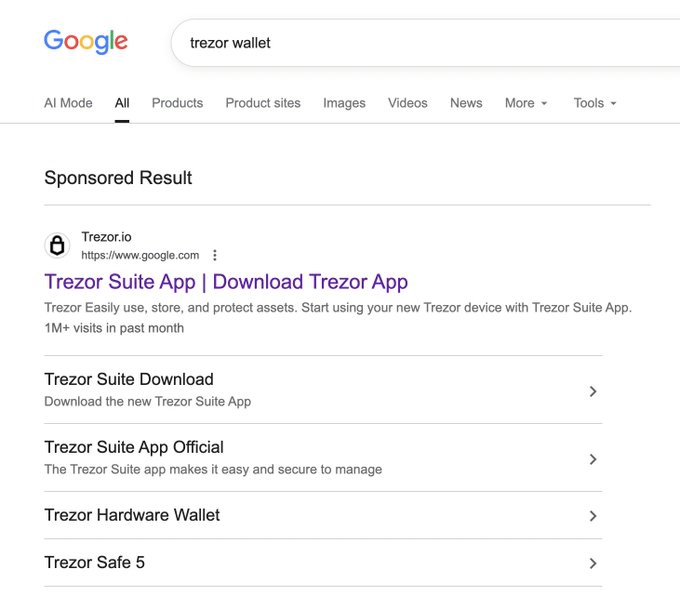Image resolution: width=680 pixels, height=609 pixels.
Task: Click the Trezor Suite Download chevron arrow
Action: 593,391
